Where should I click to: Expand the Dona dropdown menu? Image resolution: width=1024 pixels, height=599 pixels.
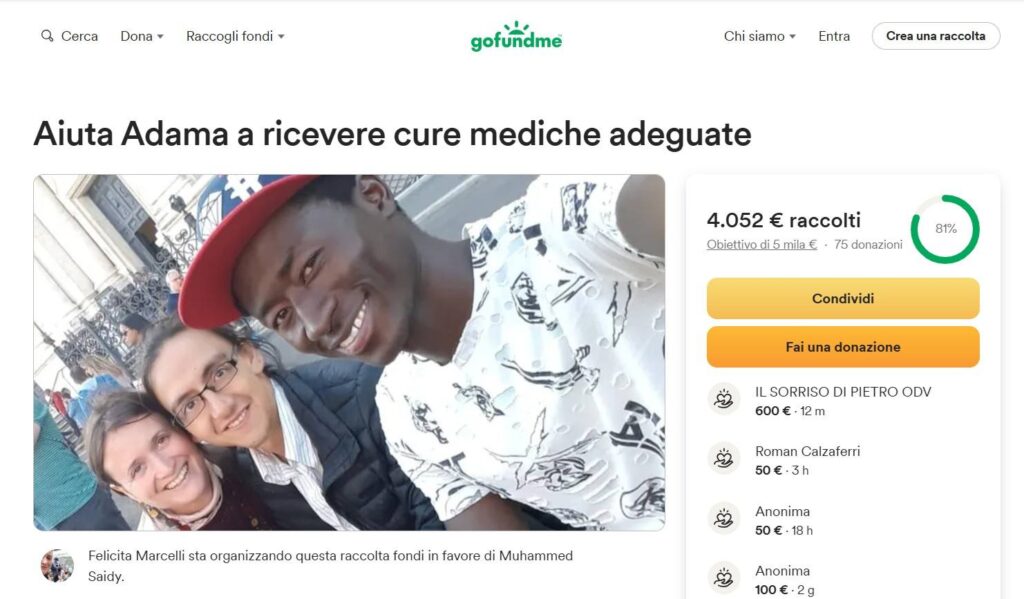[x=142, y=36]
